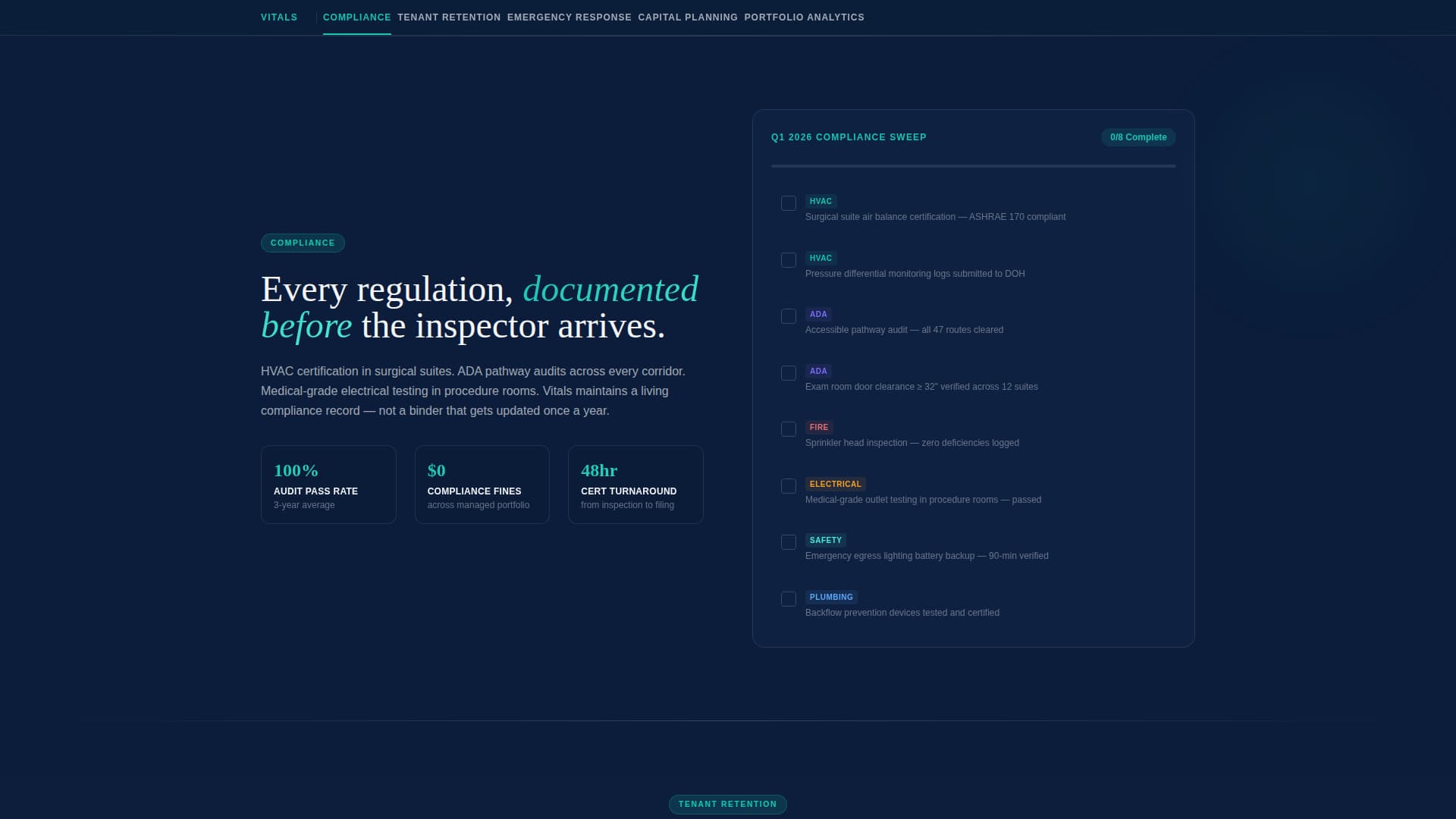Image resolution: width=1456 pixels, height=819 pixels.
Task: Click text 'Exam room door clearance' description
Action: point(921,387)
